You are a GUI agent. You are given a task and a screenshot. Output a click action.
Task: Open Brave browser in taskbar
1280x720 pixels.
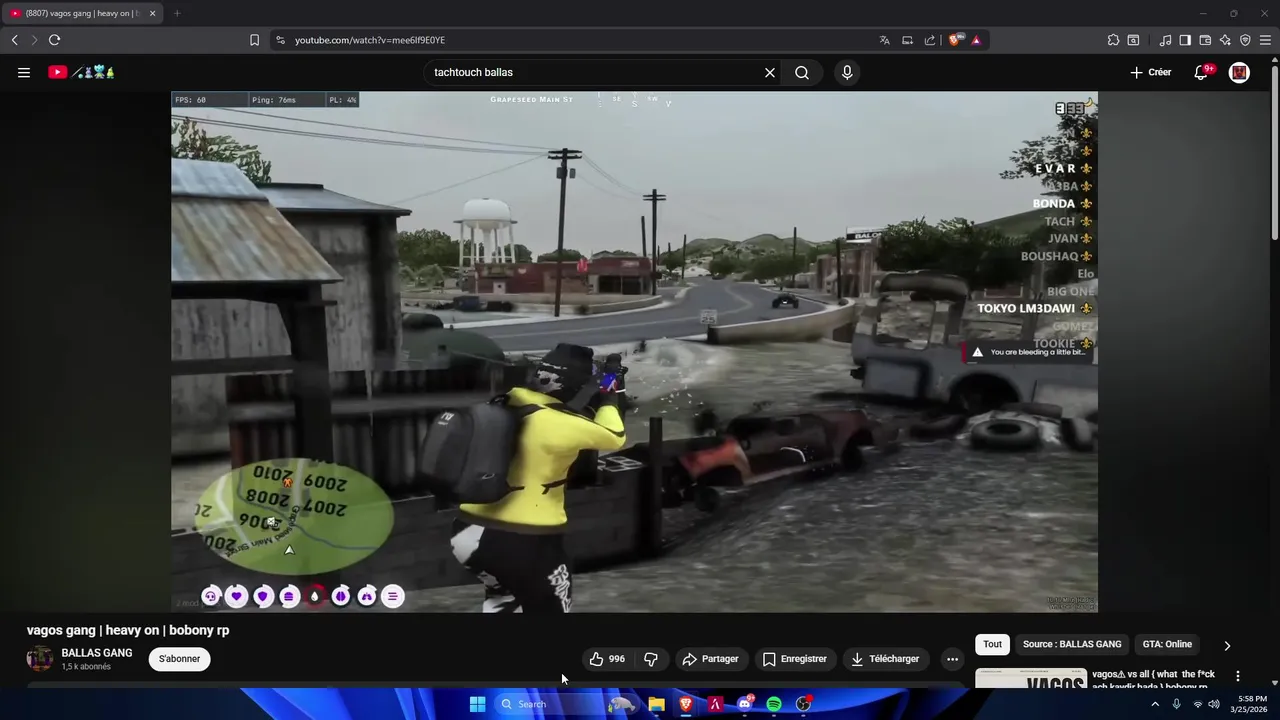coord(686,704)
